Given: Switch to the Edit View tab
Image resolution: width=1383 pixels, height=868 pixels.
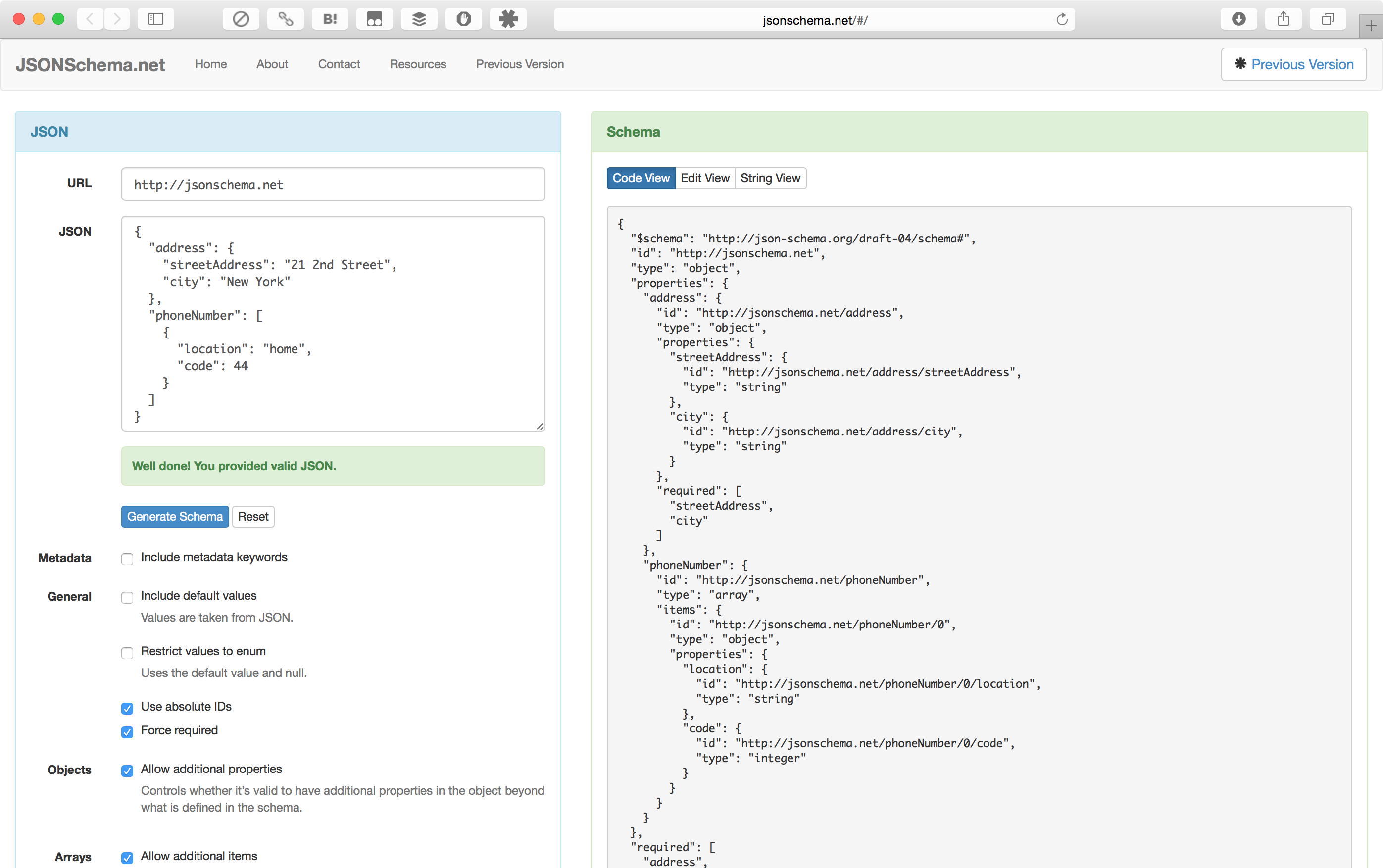Looking at the screenshot, I should point(705,178).
